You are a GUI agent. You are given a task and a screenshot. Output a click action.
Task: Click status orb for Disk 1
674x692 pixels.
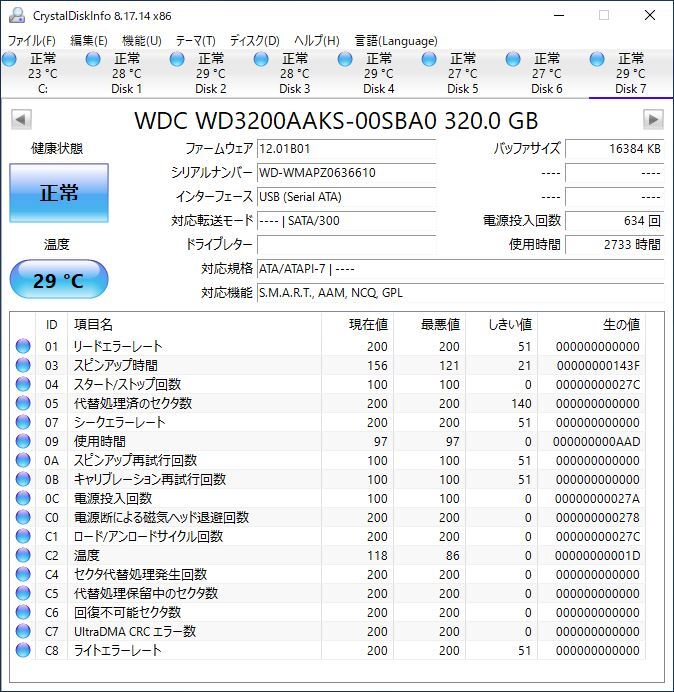point(93,59)
